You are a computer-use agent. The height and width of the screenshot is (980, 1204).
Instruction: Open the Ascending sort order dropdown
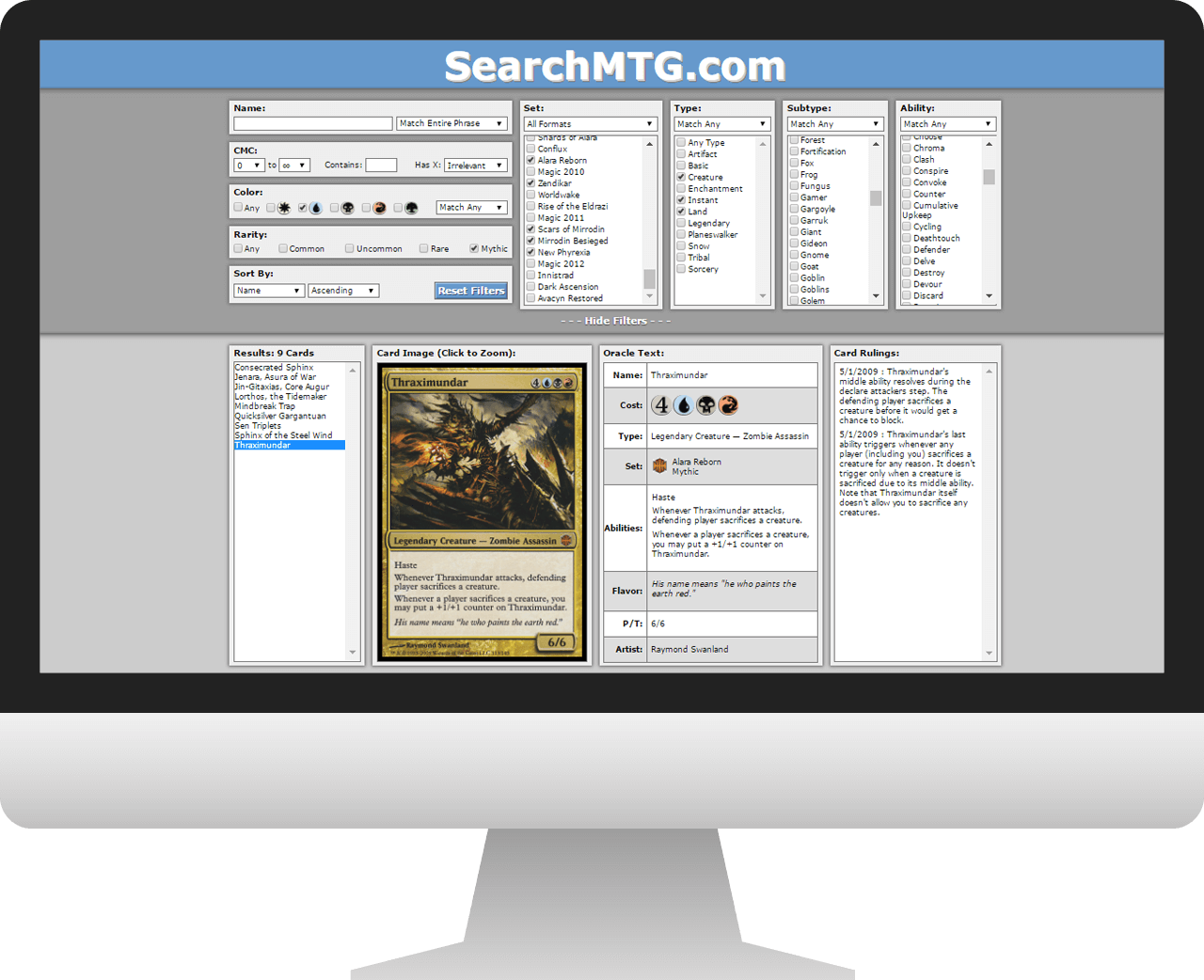click(x=343, y=291)
